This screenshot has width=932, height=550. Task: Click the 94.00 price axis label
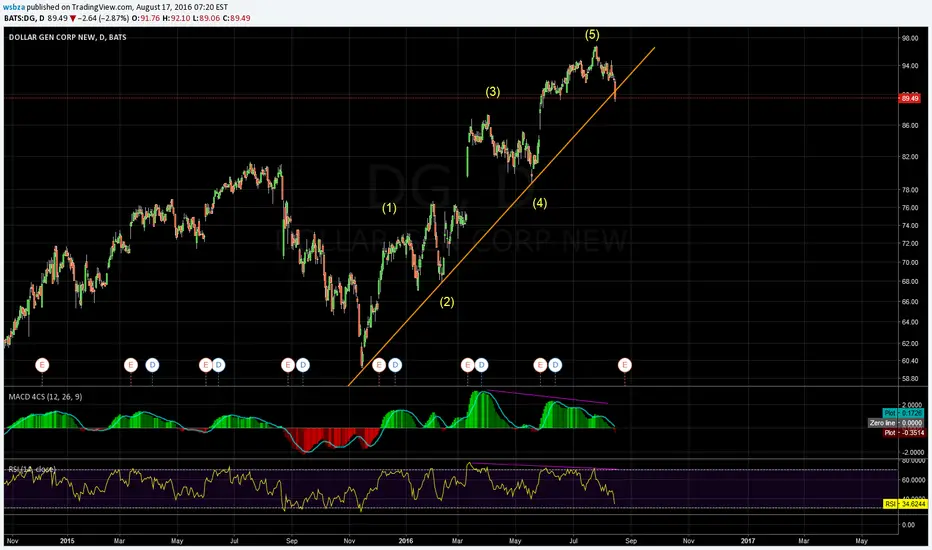(909, 66)
